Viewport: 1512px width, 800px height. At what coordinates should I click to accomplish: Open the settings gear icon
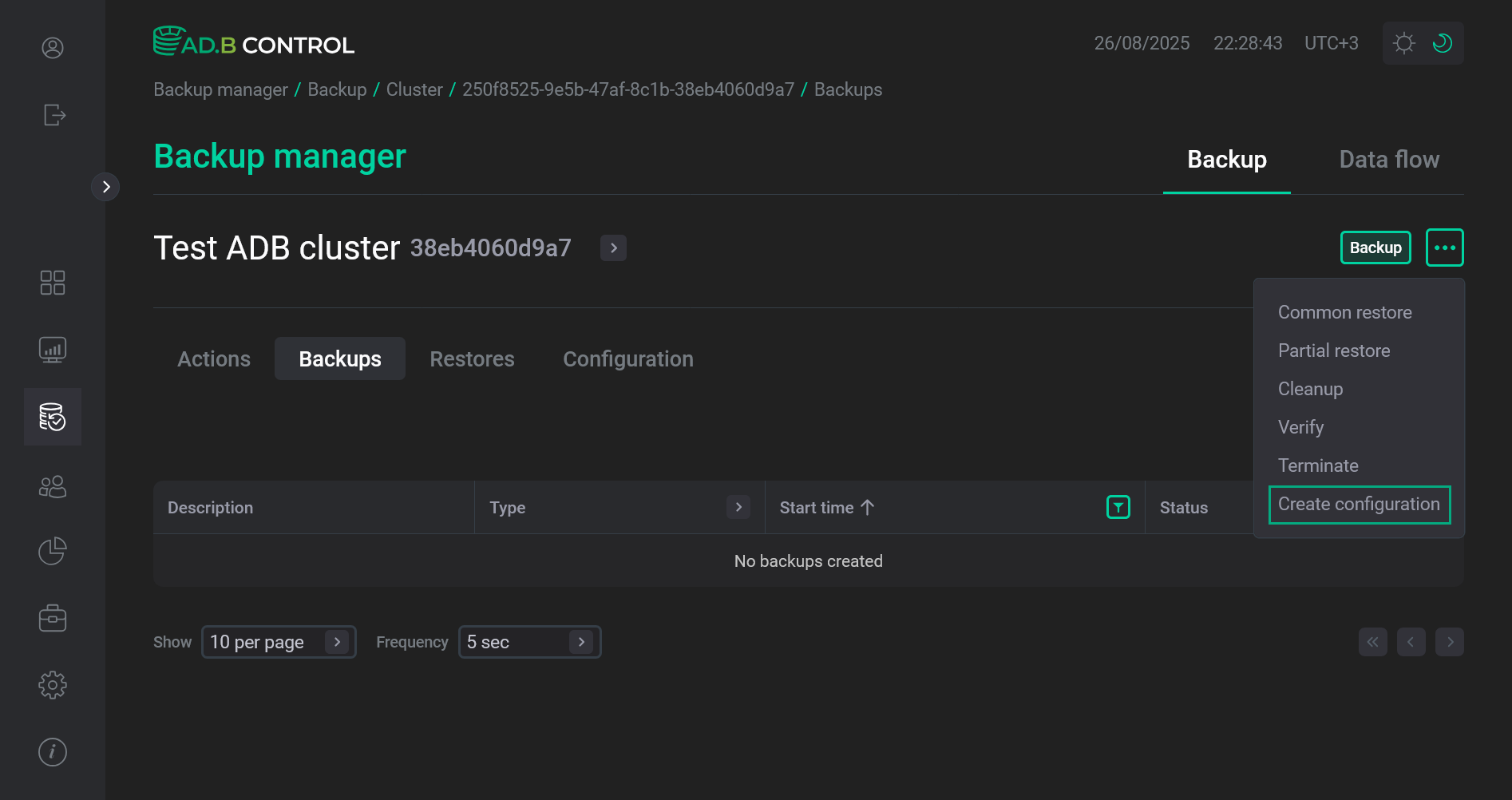[x=52, y=684]
